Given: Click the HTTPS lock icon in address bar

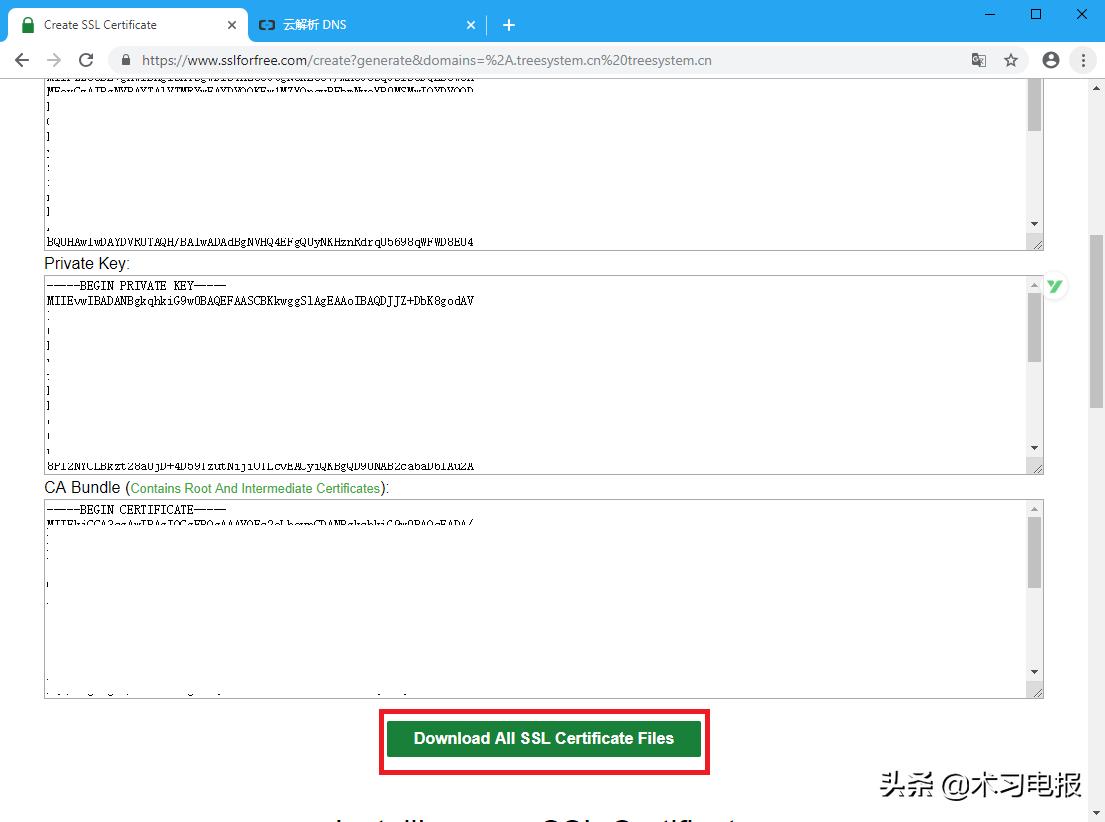Looking at the screenshot, I should (125, 60).
